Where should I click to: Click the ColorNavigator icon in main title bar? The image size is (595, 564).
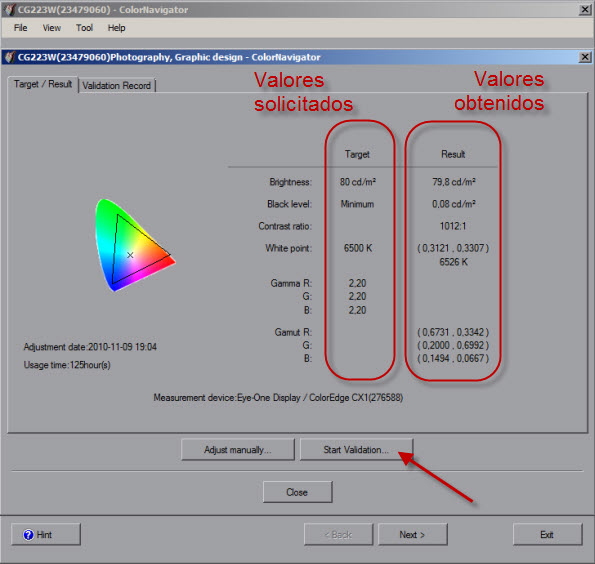pos(9,9)
